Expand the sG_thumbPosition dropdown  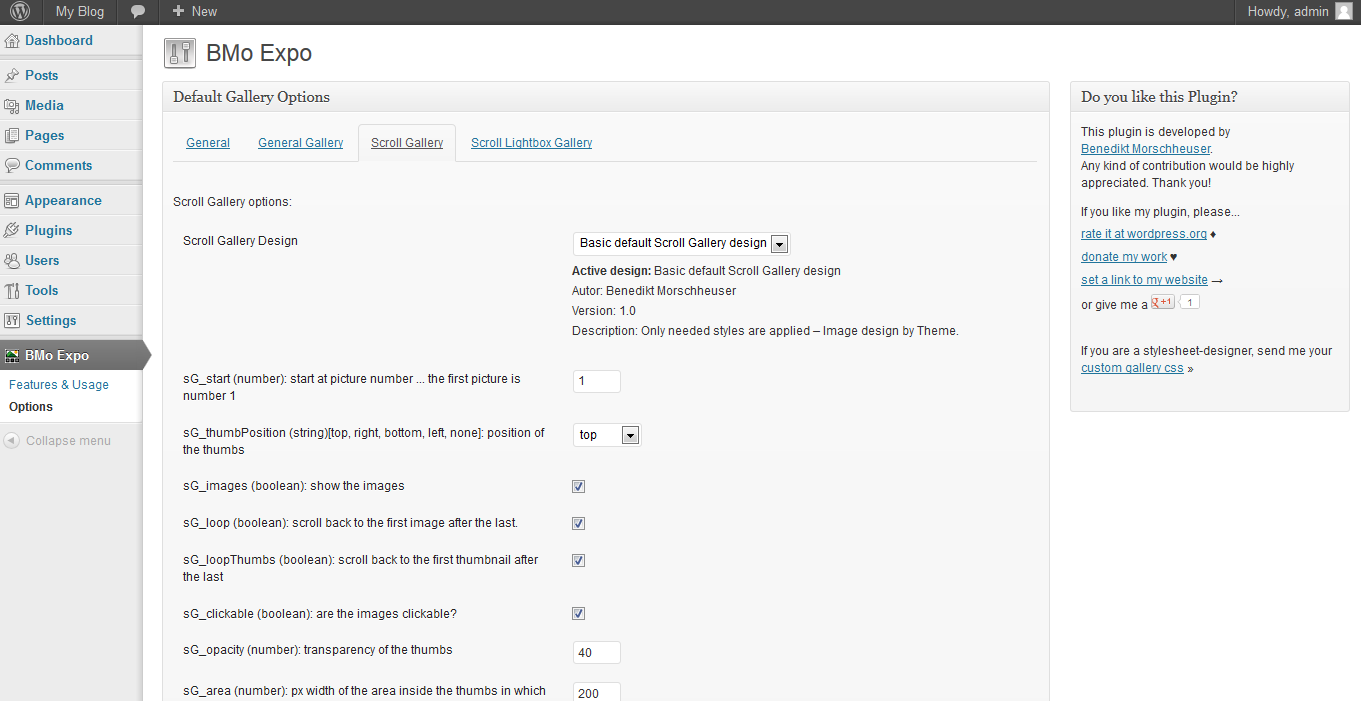tap(607, 435)
